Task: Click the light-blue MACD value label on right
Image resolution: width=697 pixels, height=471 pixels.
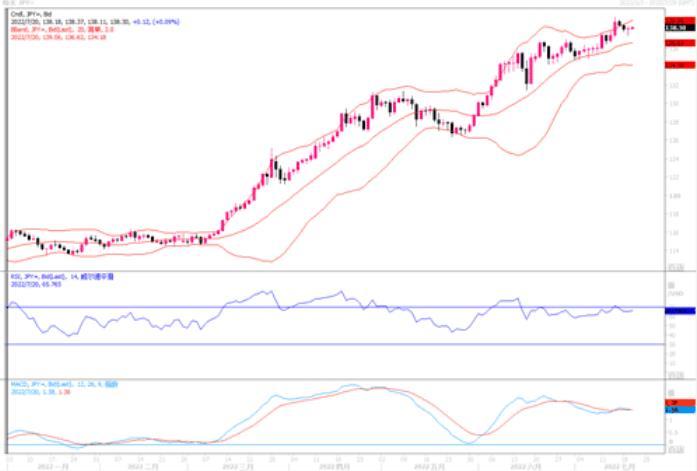Action: [680, 409]
